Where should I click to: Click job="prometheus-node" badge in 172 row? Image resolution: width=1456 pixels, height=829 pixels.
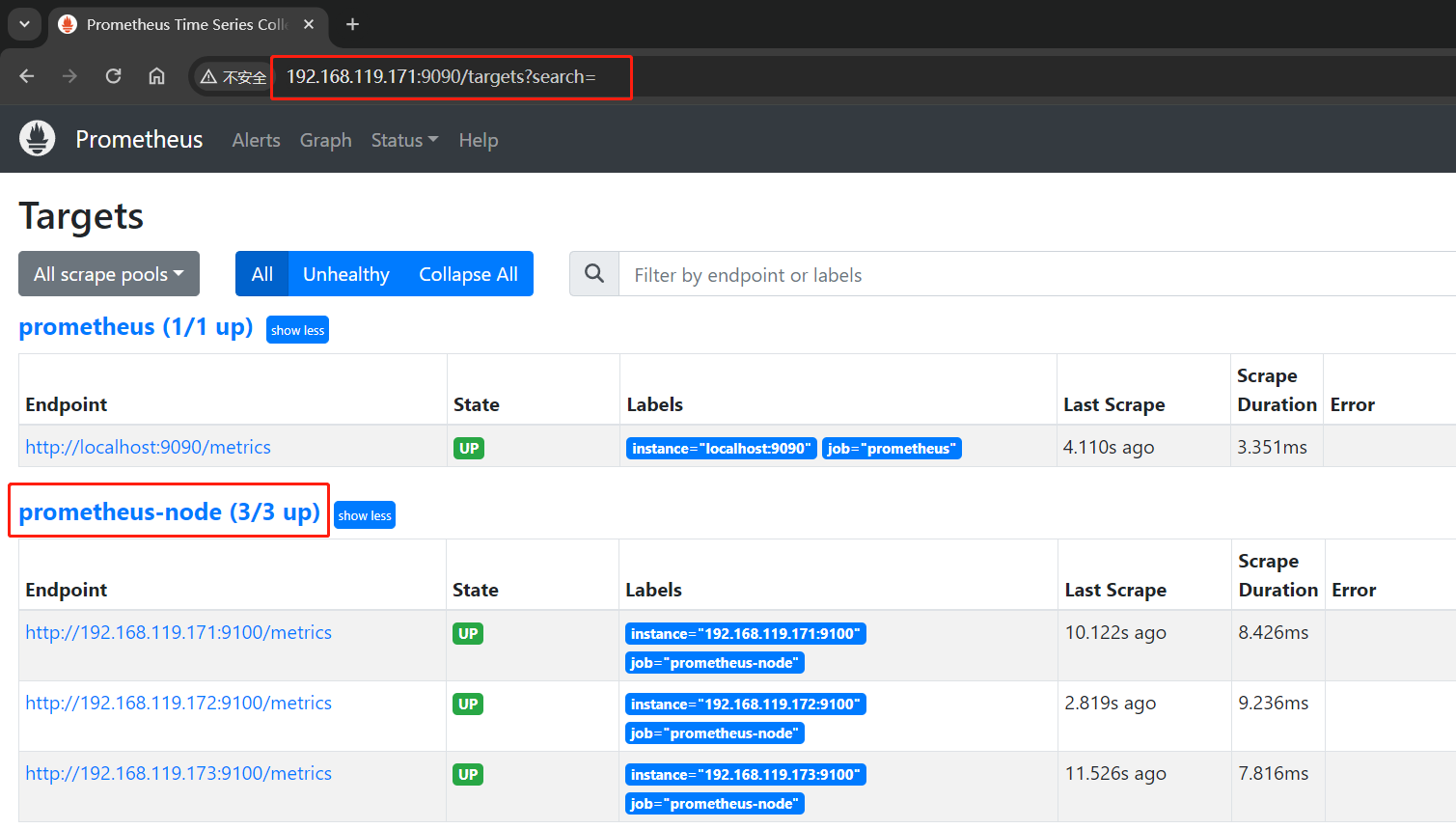pyautogui.click(x=715, y=733)
